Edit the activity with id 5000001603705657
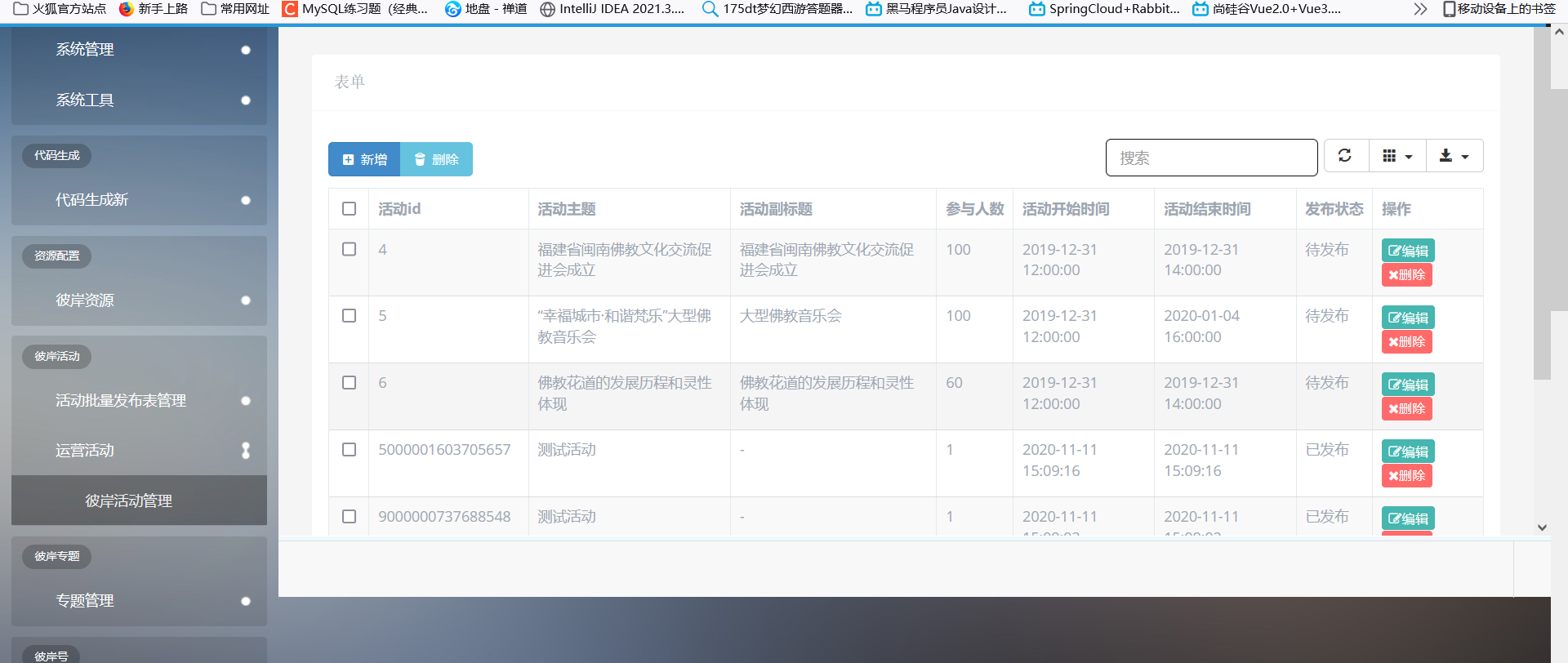 click(x=1408, y=452)
